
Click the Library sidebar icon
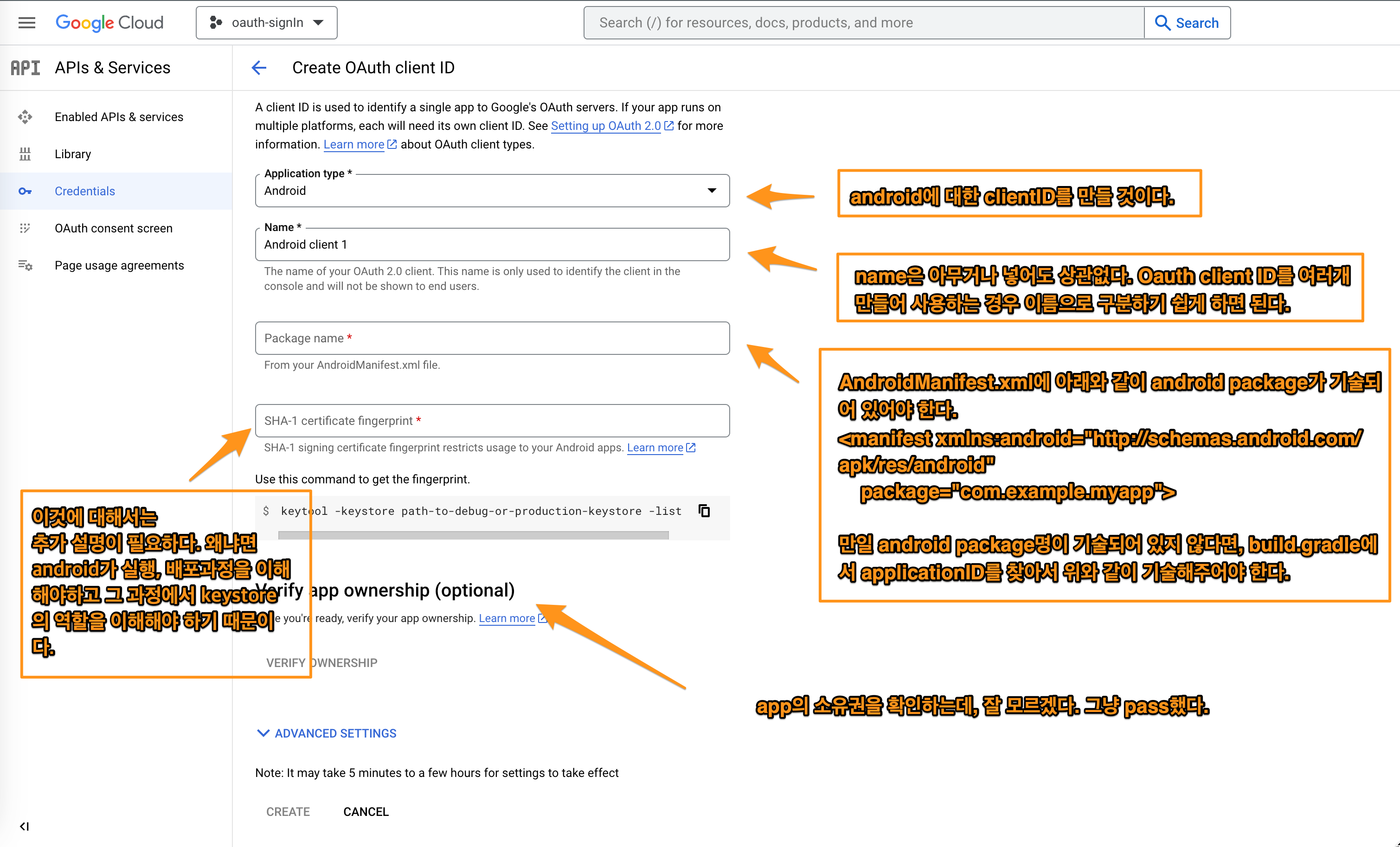[x=25, y=154]
